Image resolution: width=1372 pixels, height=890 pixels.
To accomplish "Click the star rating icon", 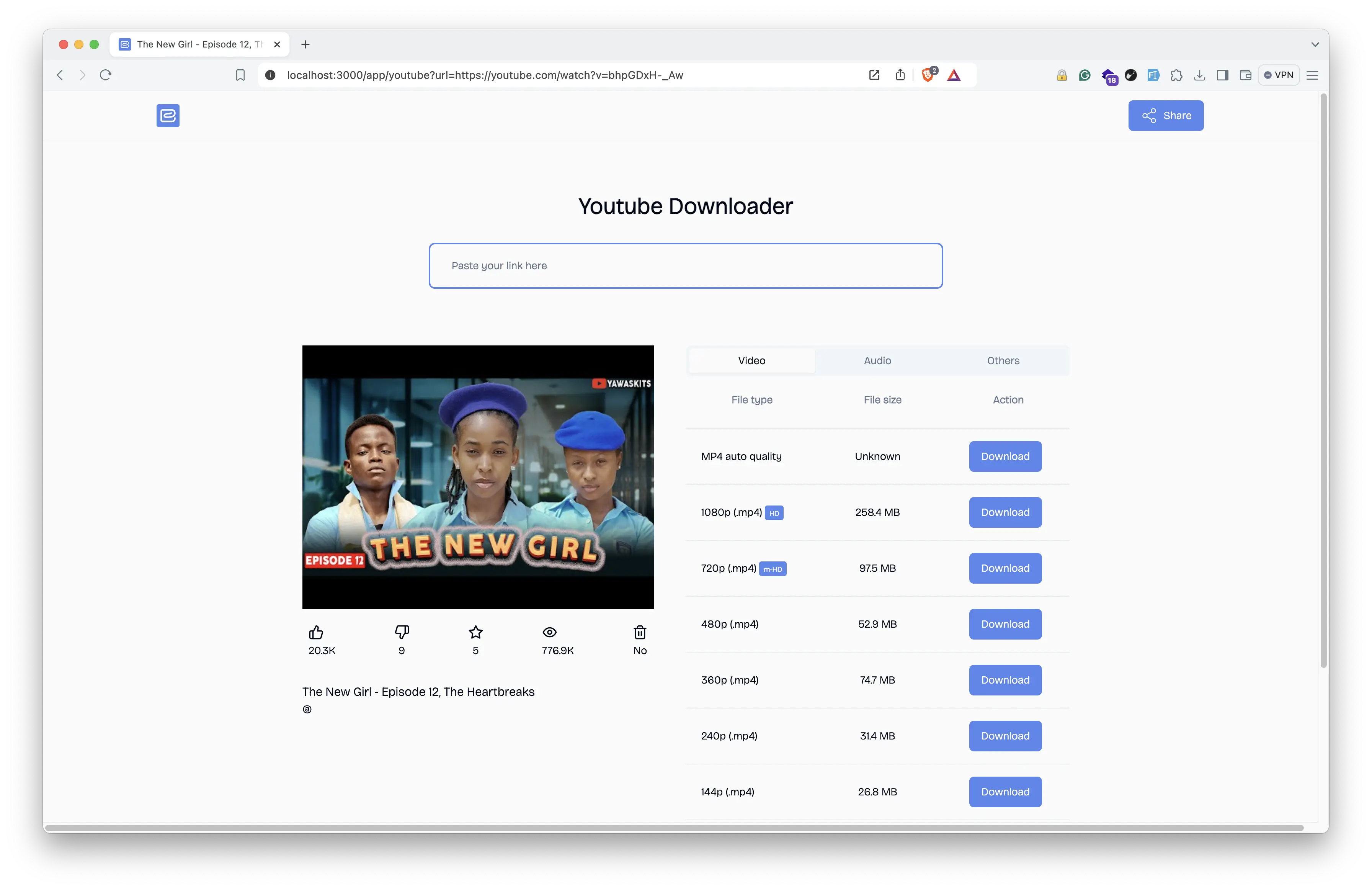I will pyautogui.click(x=475, y=632).
